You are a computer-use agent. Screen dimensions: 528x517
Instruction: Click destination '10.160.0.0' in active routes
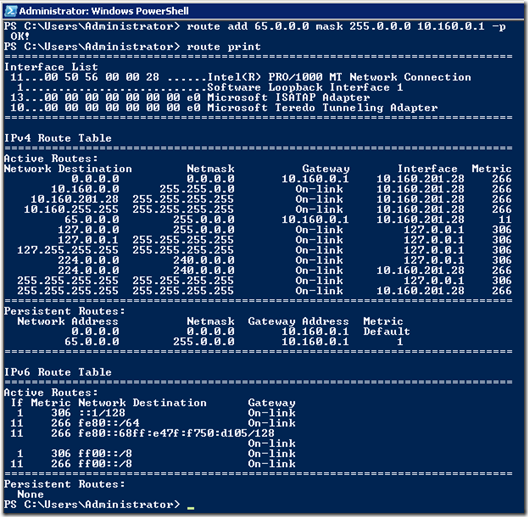(85, 189)
